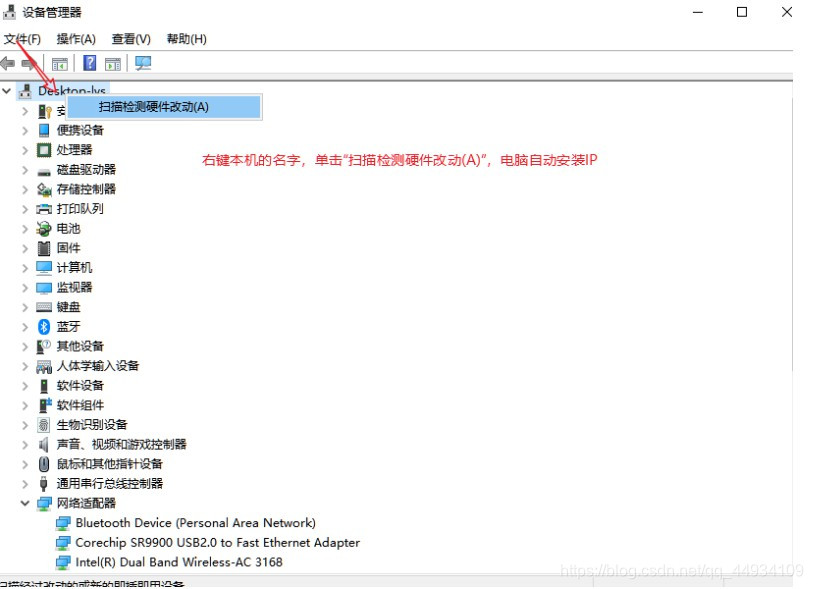Image resolution: width=813 pixels, height=589 pixels.
Task: Open the 文件(F) menu
Action: pos(23,38)
